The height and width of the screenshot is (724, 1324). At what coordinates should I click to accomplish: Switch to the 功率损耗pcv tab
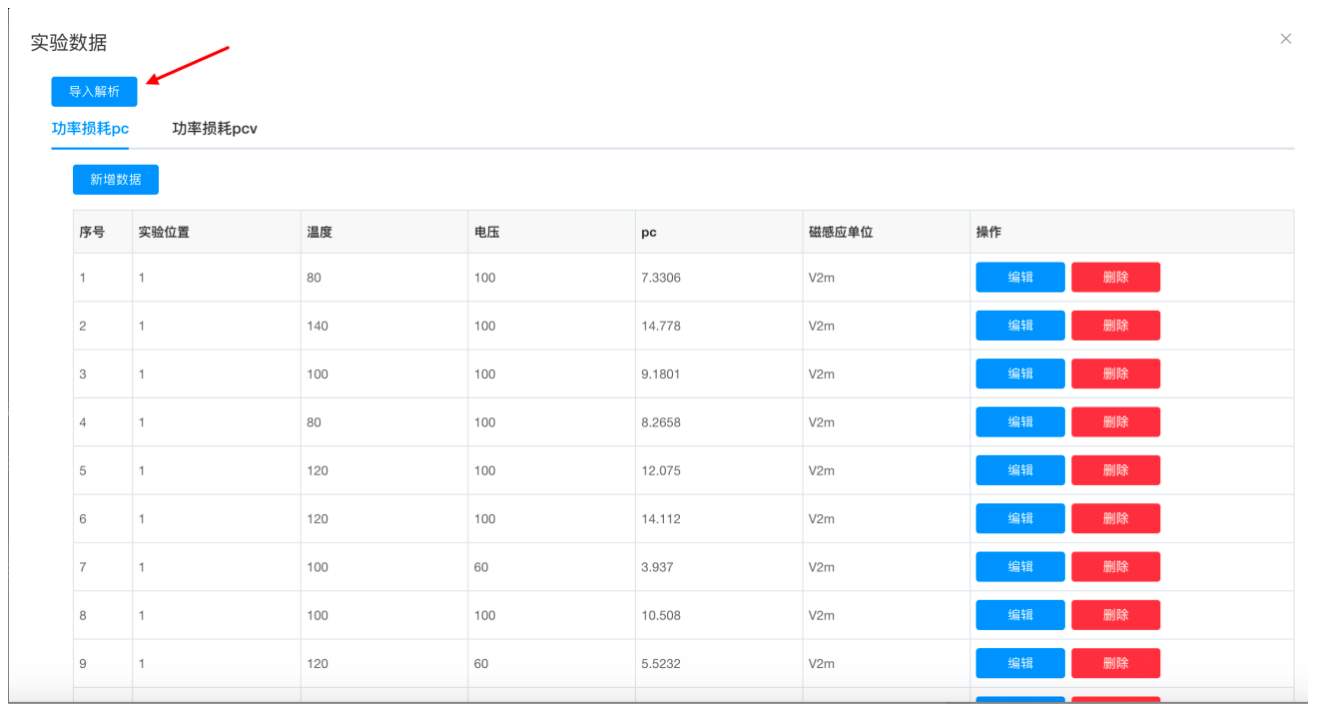(215, 129)
